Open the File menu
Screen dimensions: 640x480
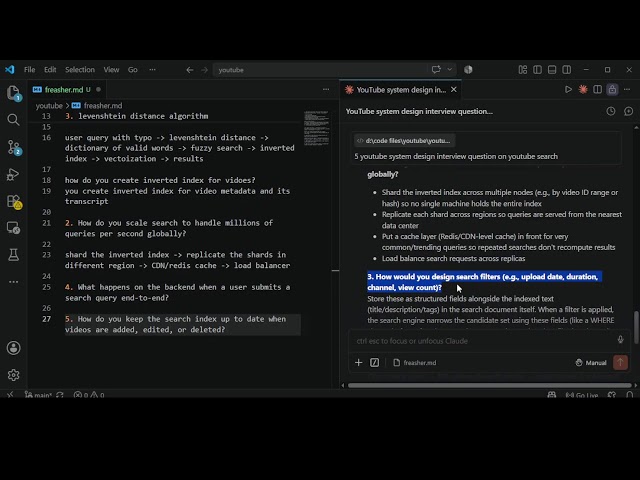(29, 70)
